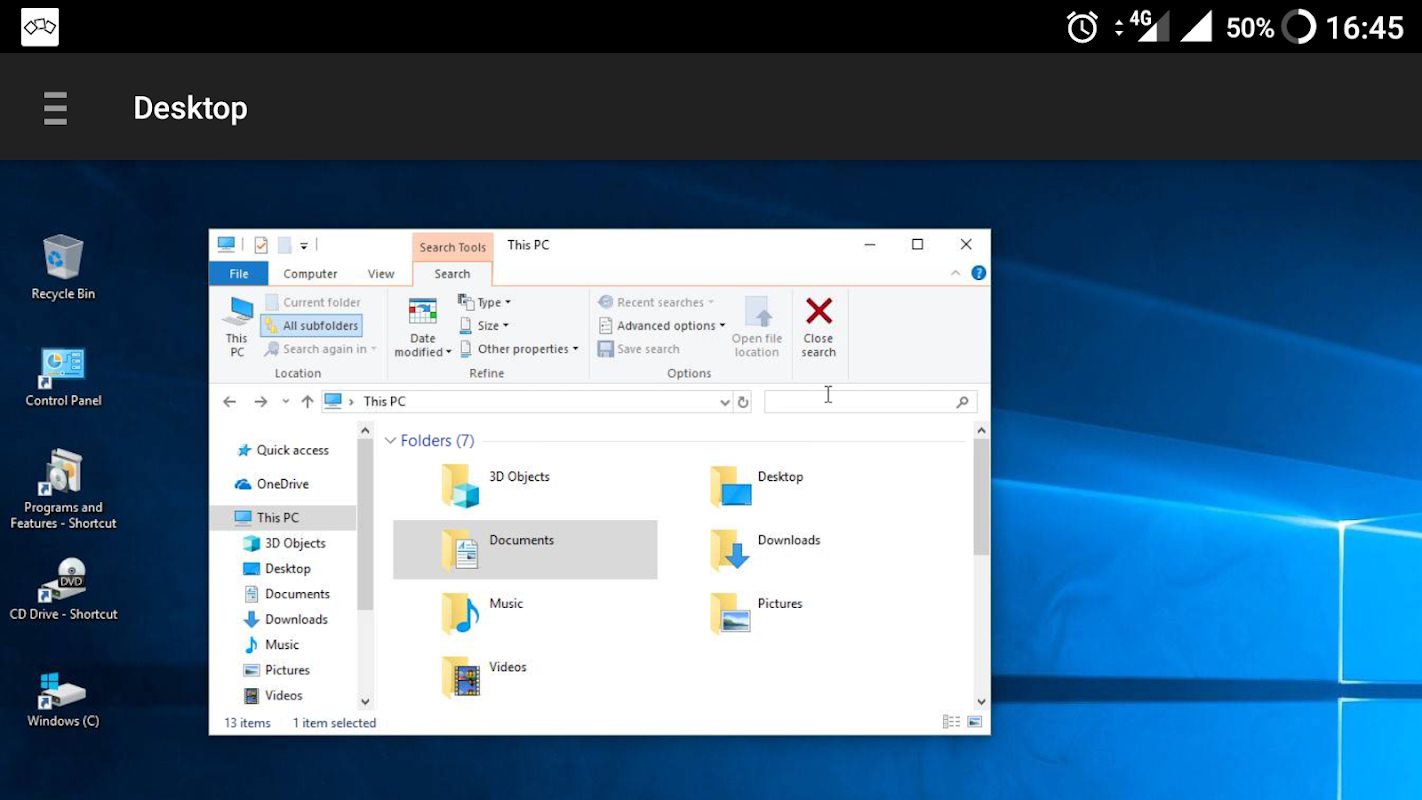Viewport: 1422px width, 800px height.
Task: Open the hamburger menu beside Desktop title
Action: [x=55, y=108]
